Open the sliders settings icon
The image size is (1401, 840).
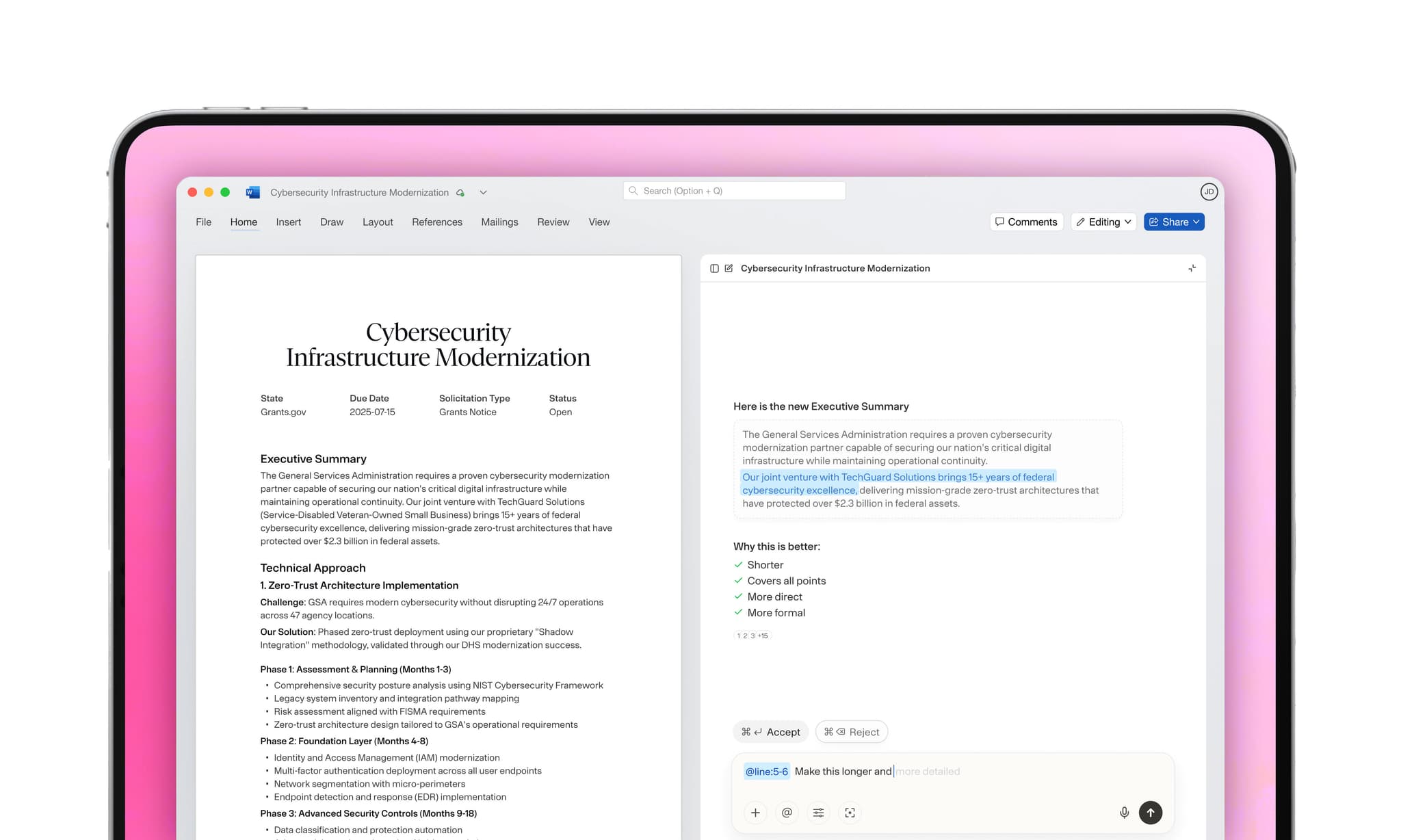(x=818, y=813)
